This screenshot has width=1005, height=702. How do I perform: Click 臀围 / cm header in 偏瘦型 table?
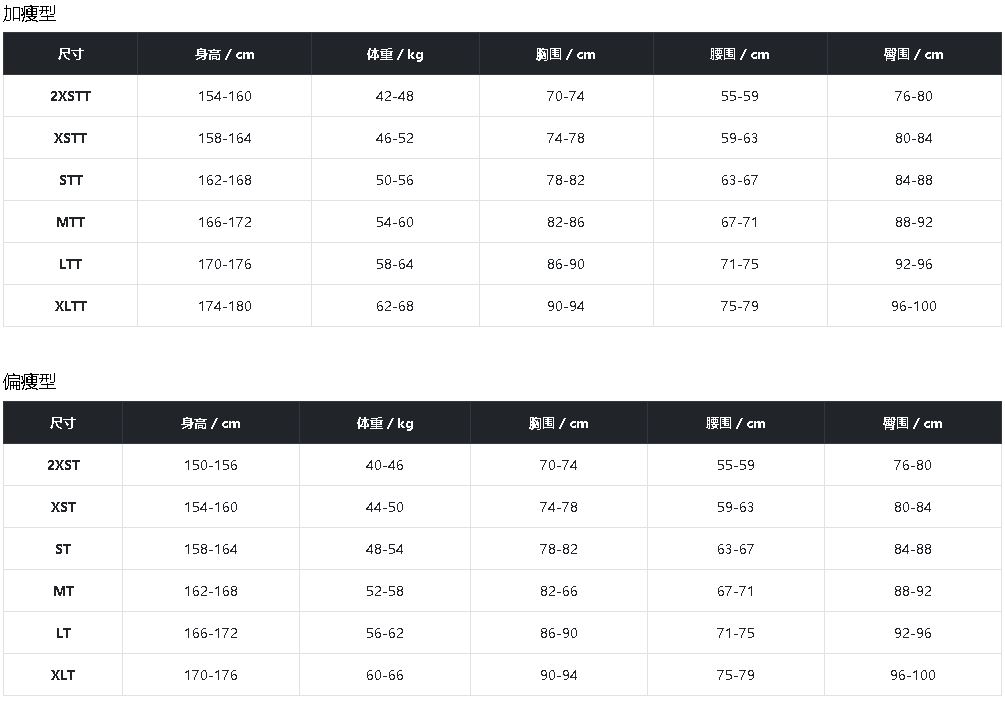912,423
